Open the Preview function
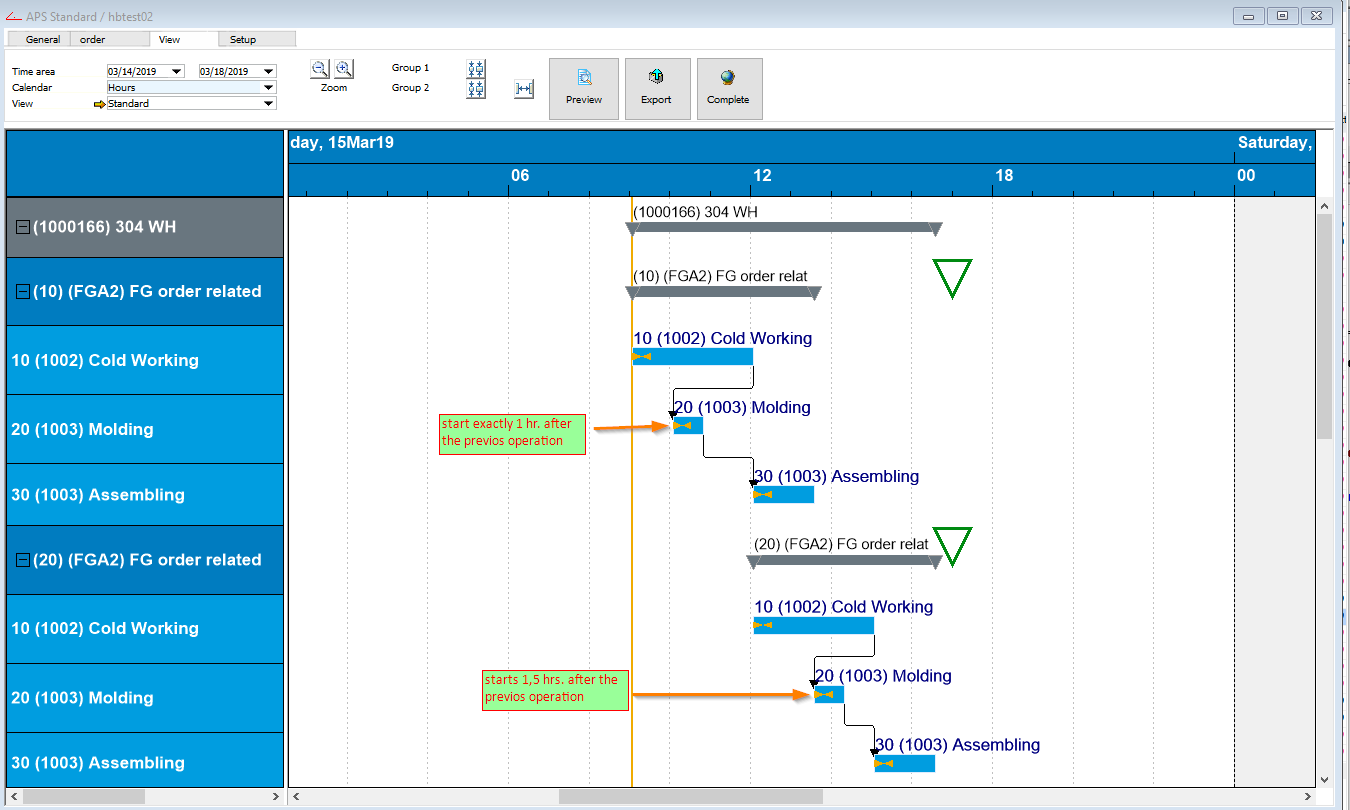 (x=583, y=88)
